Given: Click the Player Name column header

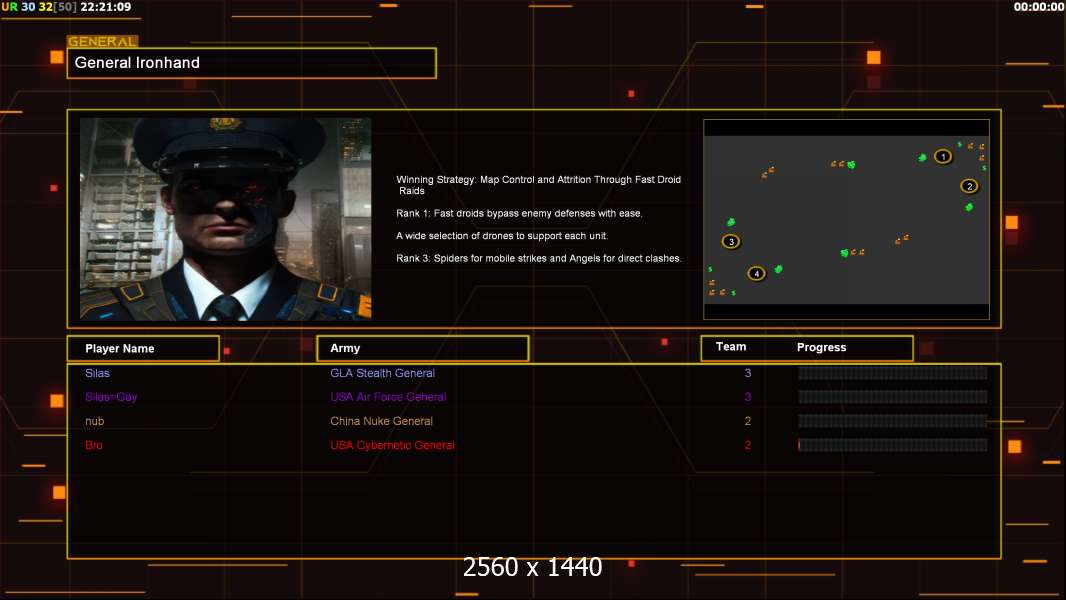Looking at the screenshot, I should [x=143, y=349].
